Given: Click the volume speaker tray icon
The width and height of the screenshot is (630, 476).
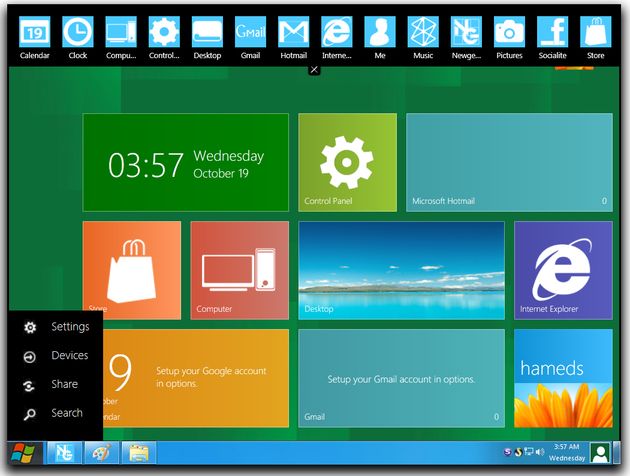Looking at the screenshot, I should click(x=540, y=452).
